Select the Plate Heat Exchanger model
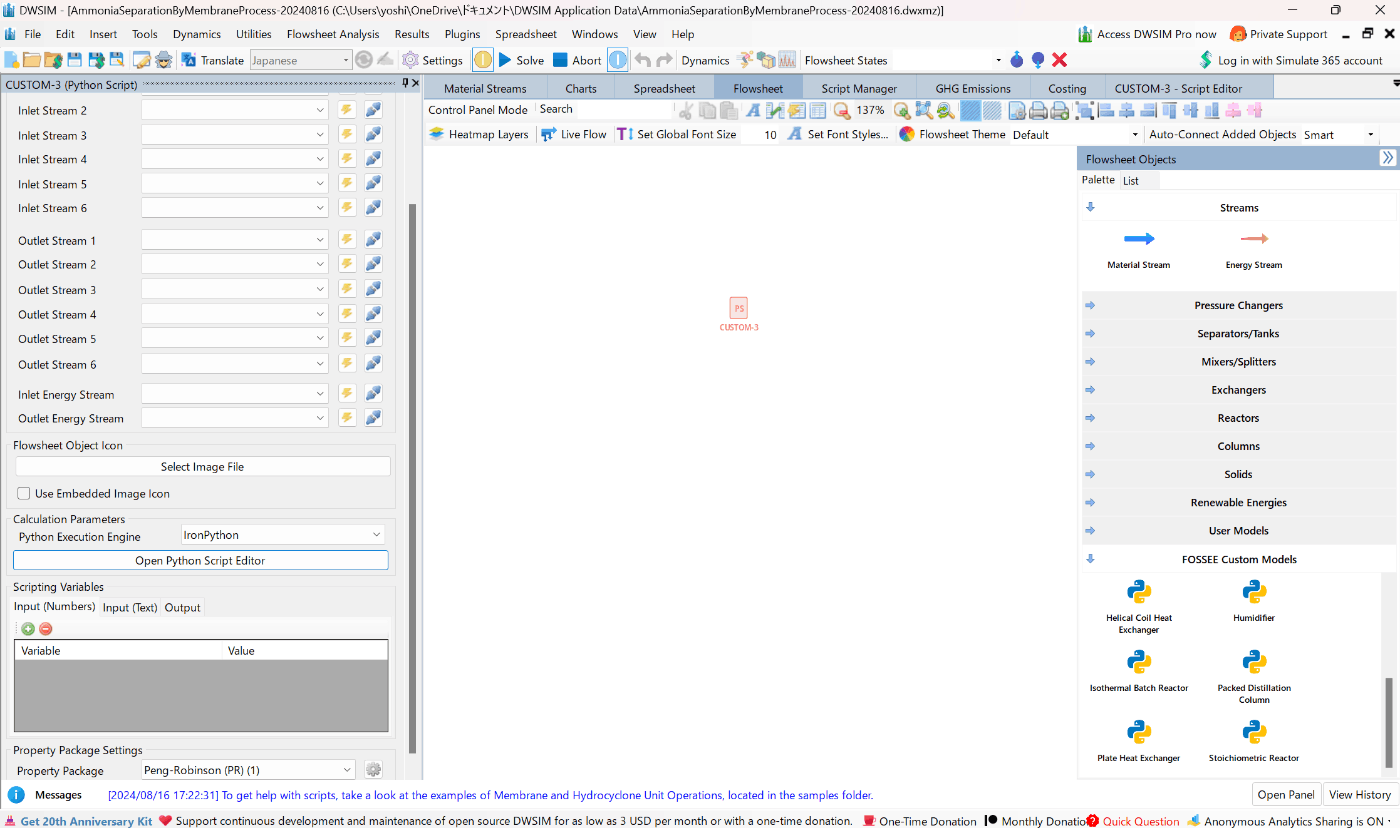This screenshot has width=1400, height=828. 1139,741
